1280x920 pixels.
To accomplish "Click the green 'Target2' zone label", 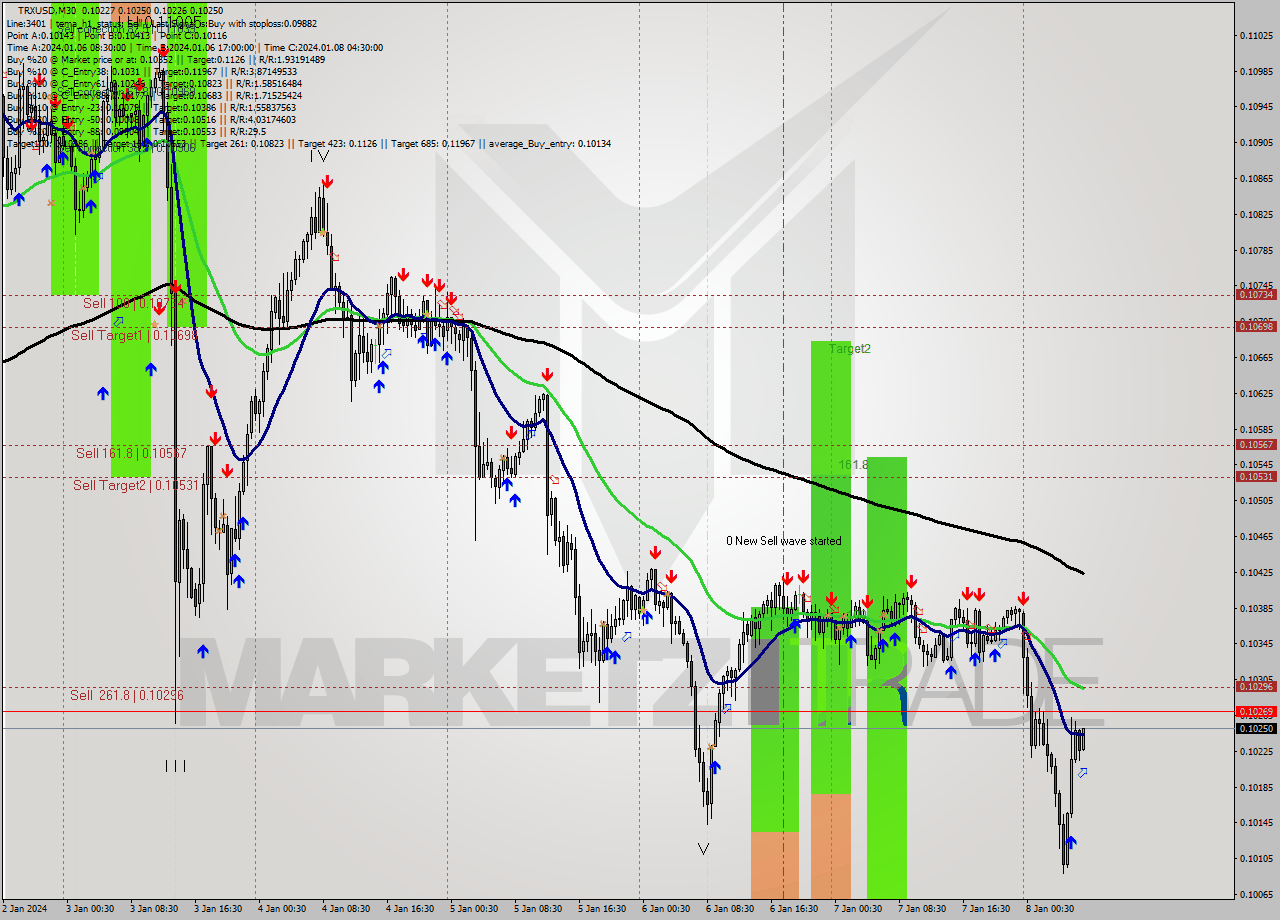I will click(x=849, y=348).
